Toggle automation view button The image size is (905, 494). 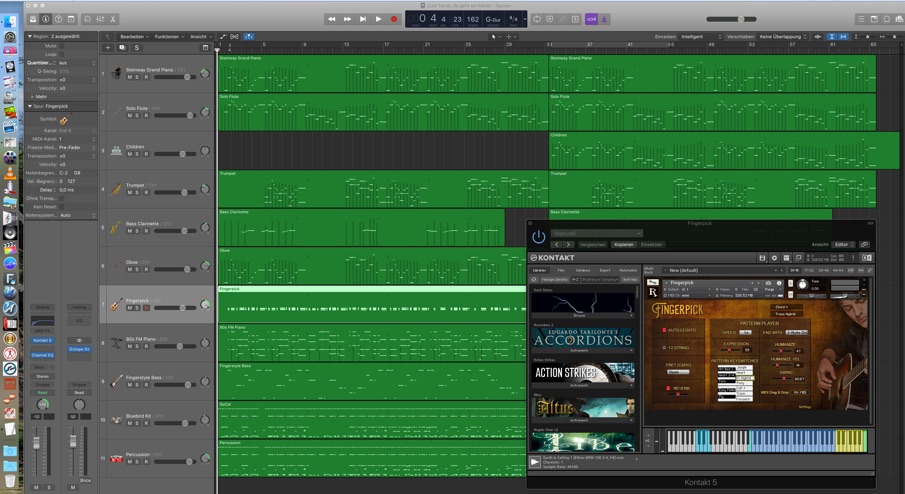[223, 36]
